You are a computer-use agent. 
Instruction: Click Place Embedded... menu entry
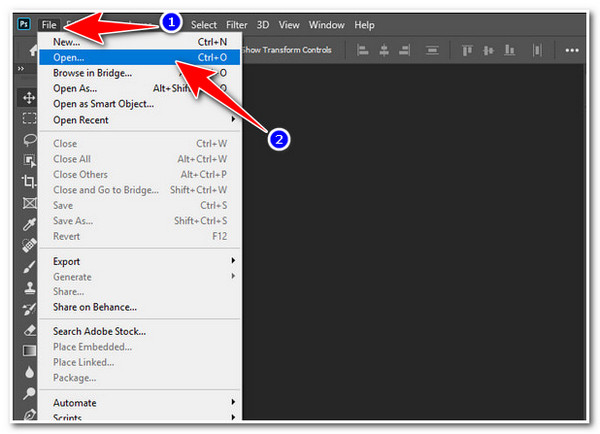[x=140, y=347]
